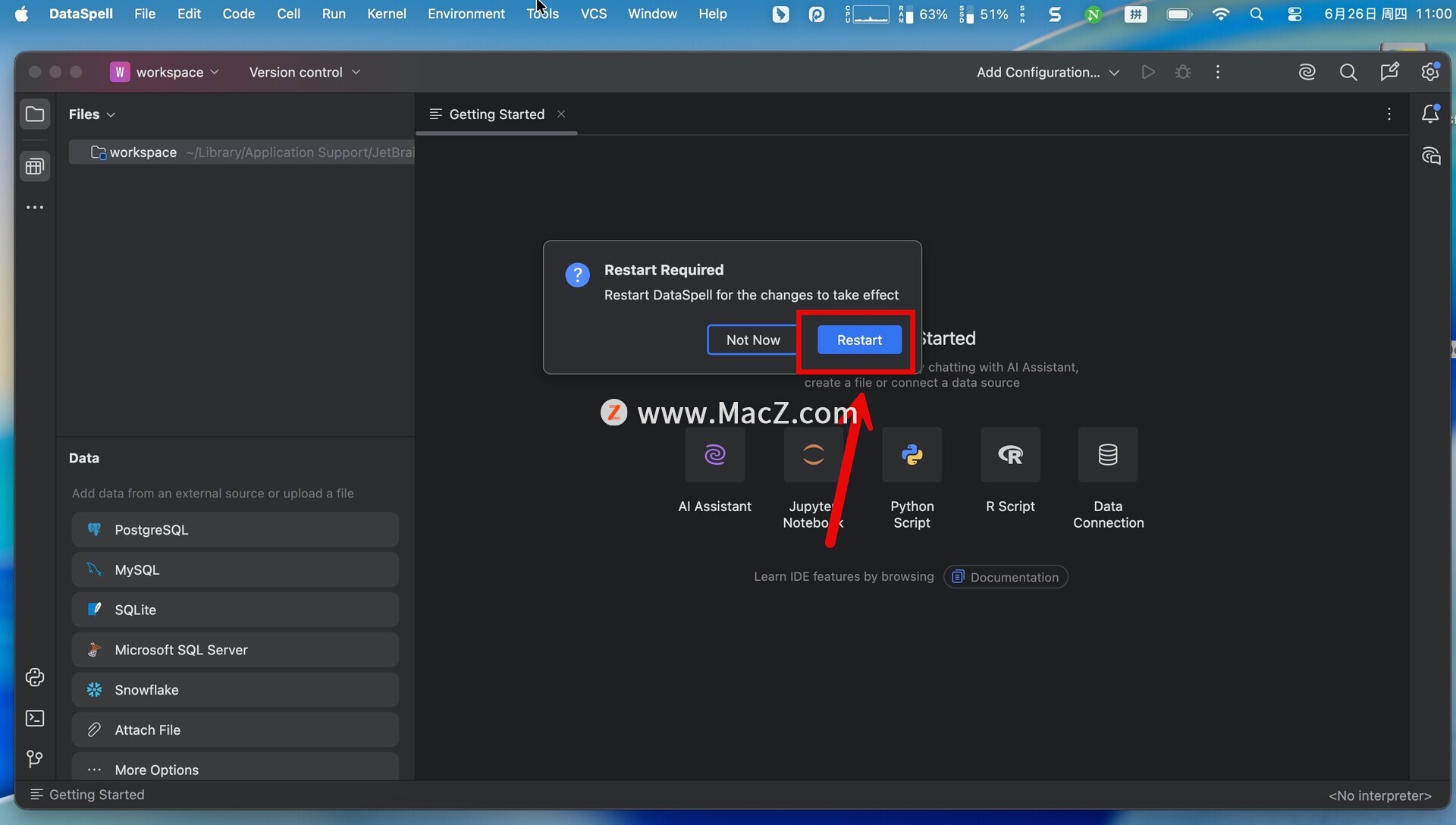Click the date and time in menu bar
Screen dimensions: 1456x825
[1387, 14]
